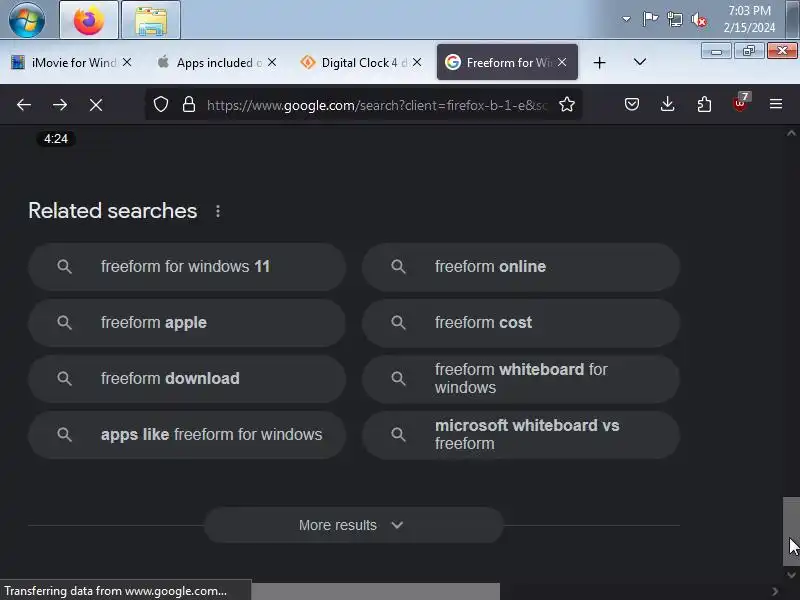Open the clock showing 7:03 PM

tap(749, 19)
